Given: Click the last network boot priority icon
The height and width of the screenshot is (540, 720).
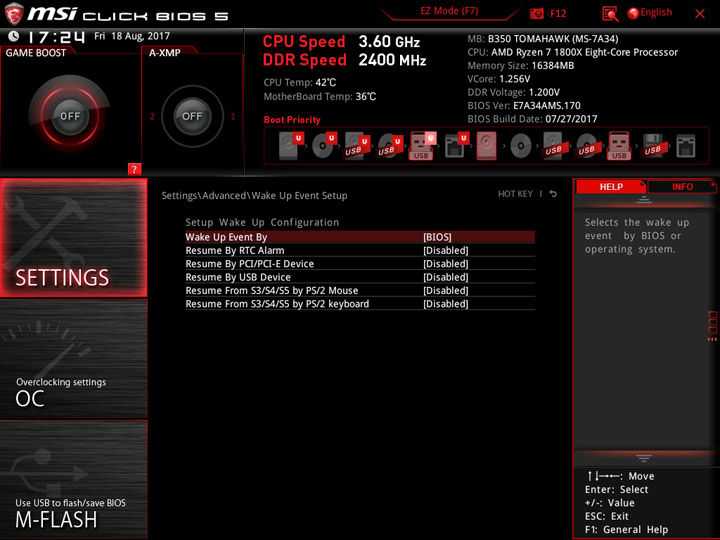Looking at the screenshot, I should 686,146.
